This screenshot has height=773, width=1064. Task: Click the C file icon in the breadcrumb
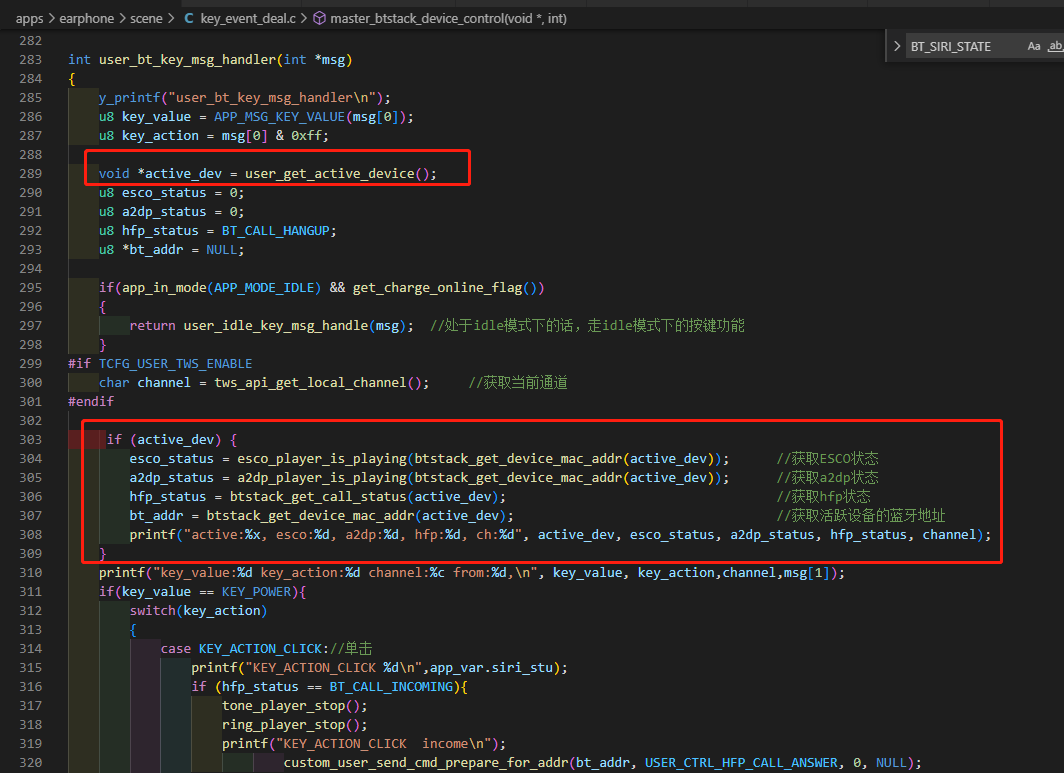point(189,18)
